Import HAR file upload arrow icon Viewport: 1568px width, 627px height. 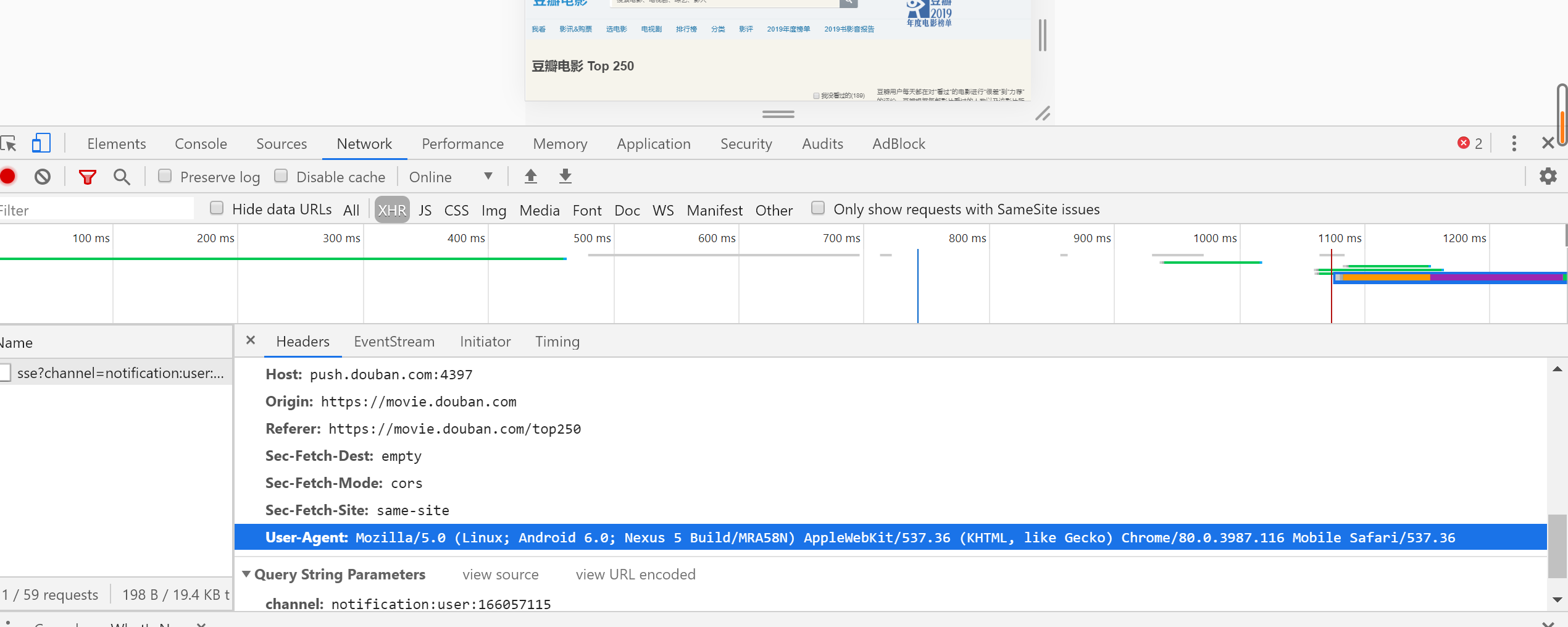pyautogui.click(x=531, y=177)
